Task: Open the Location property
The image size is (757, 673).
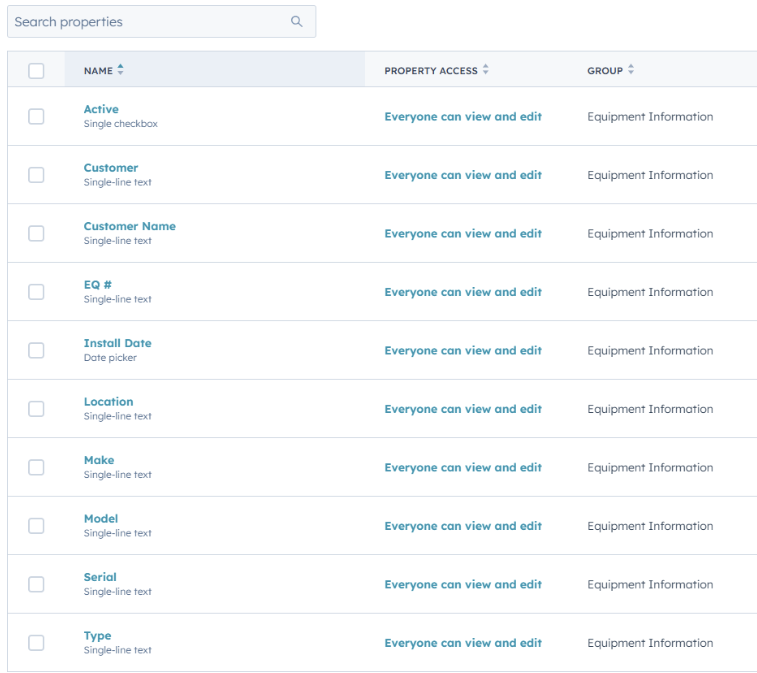Action: pyautogui.click(x=108, y=402)
